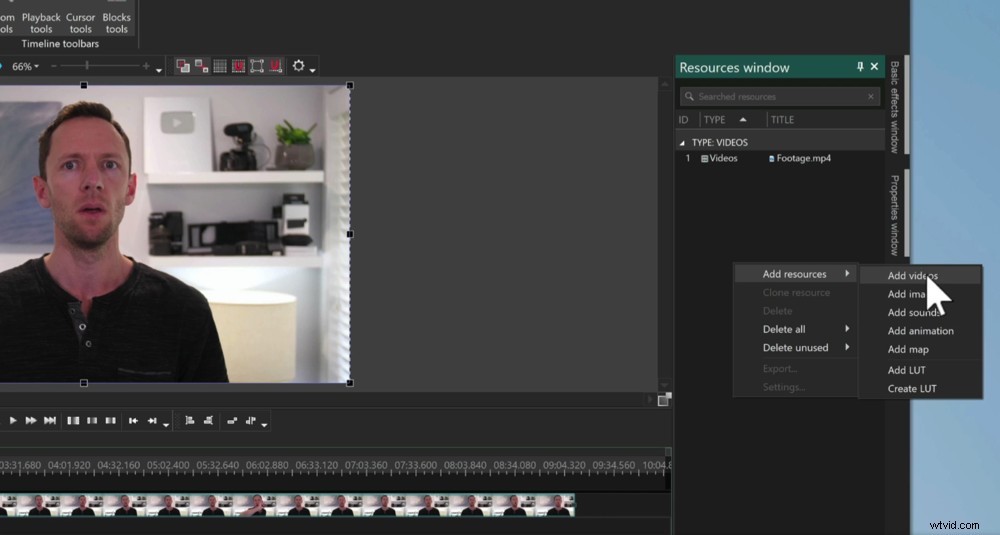This screenshot has height=535, width=1000.
Task: Open the dropdown arrow at the playback toolbar end
Action: (264, 425)
